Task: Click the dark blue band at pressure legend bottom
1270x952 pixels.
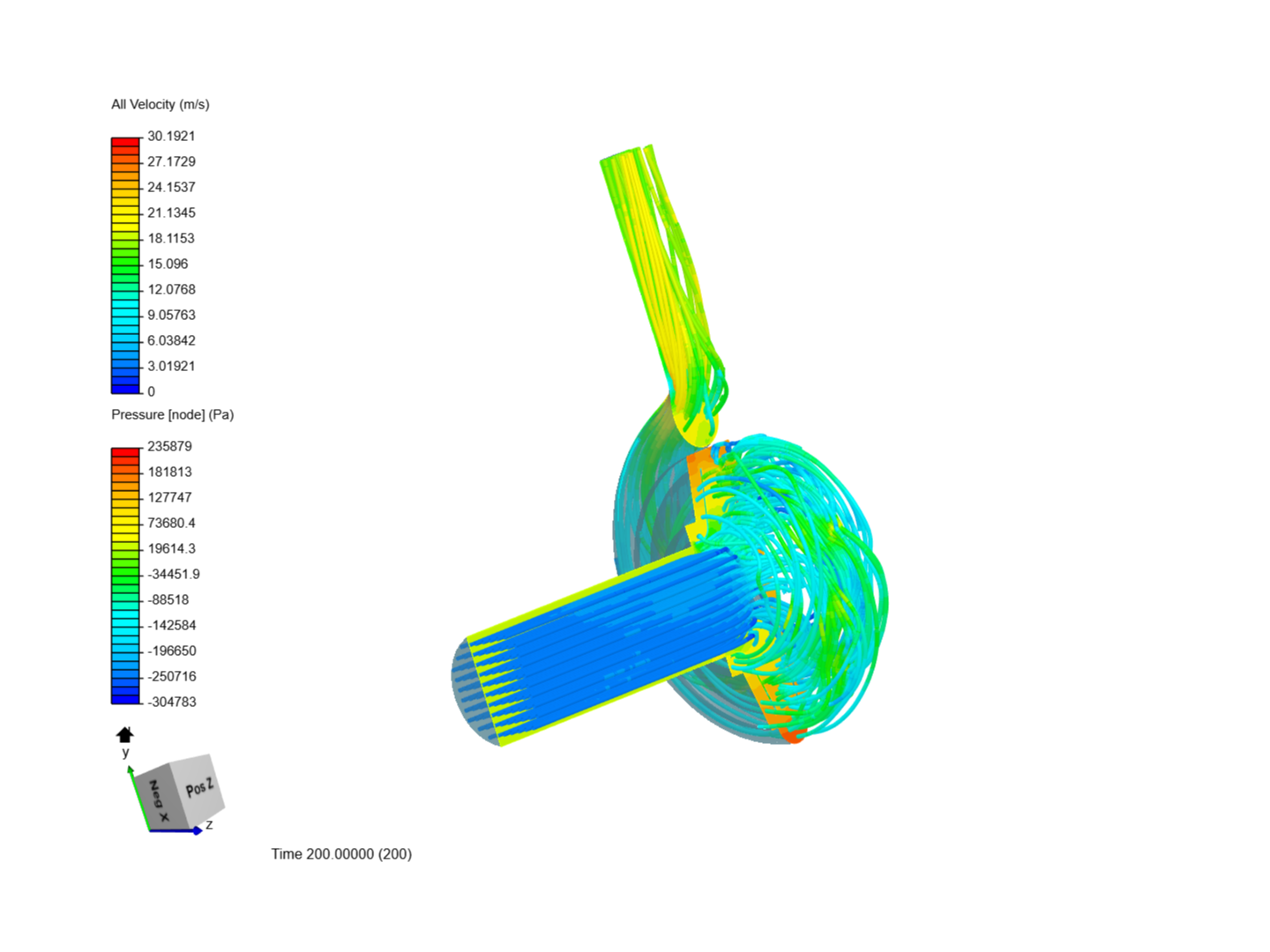Action: pos(124,698)
